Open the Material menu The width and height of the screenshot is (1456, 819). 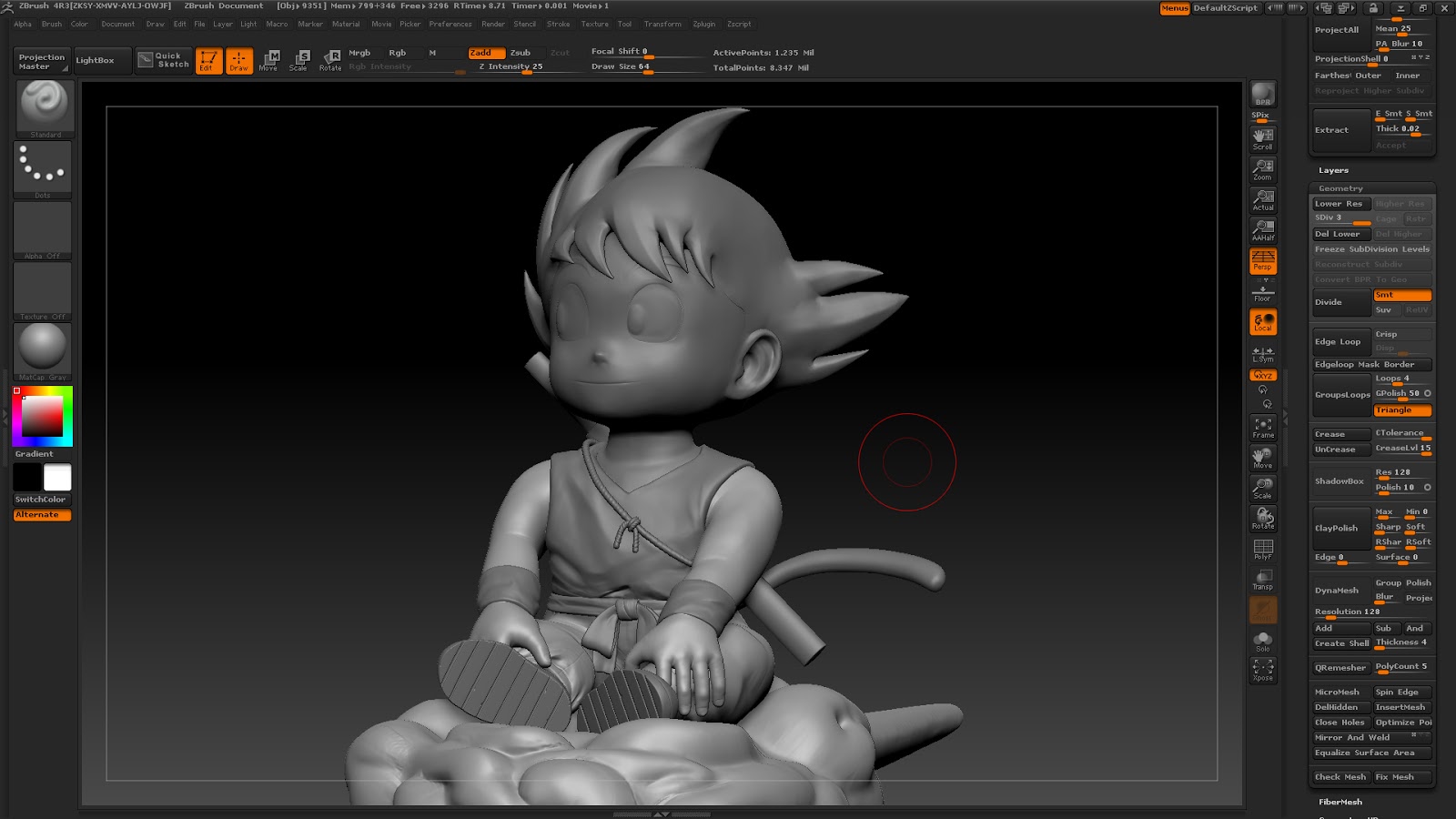346,25
